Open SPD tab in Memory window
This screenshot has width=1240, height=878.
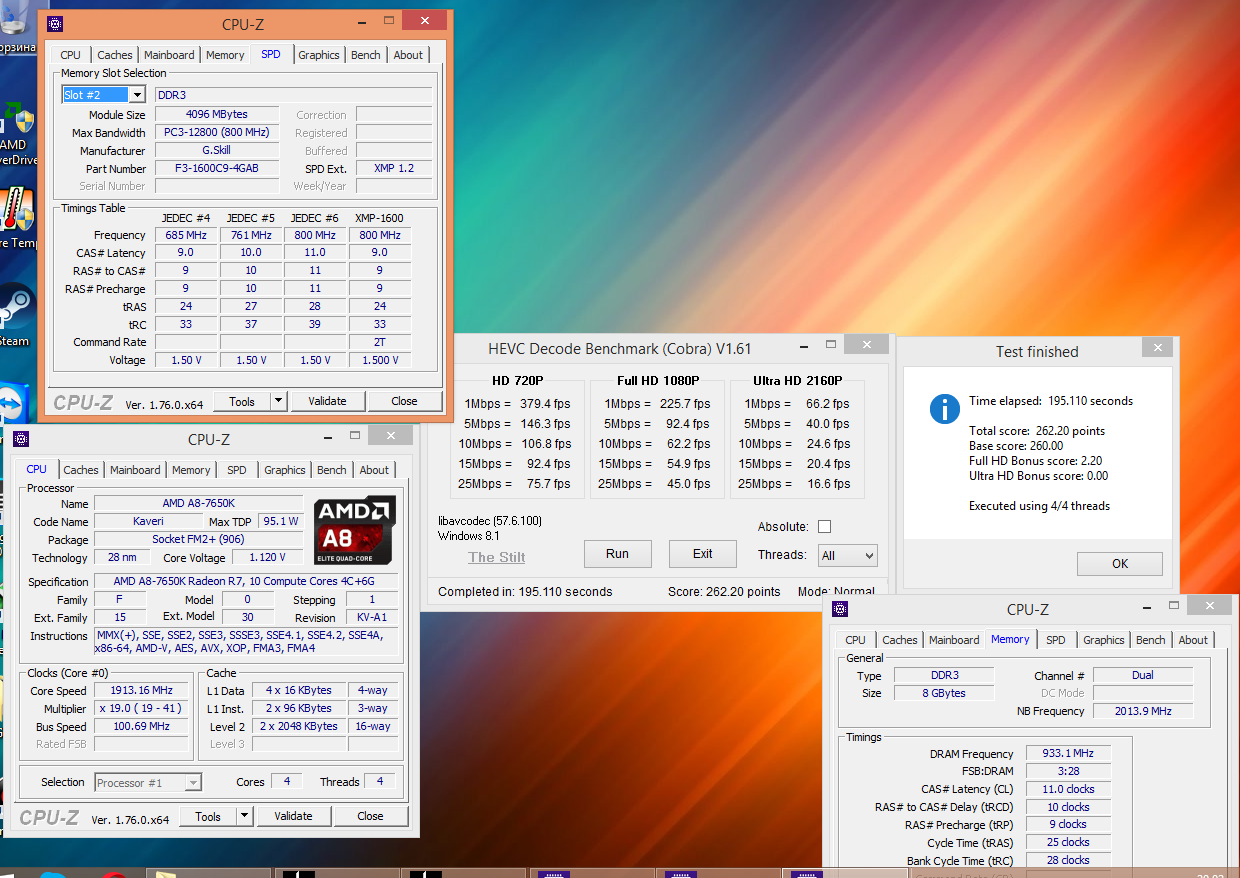1056,640
